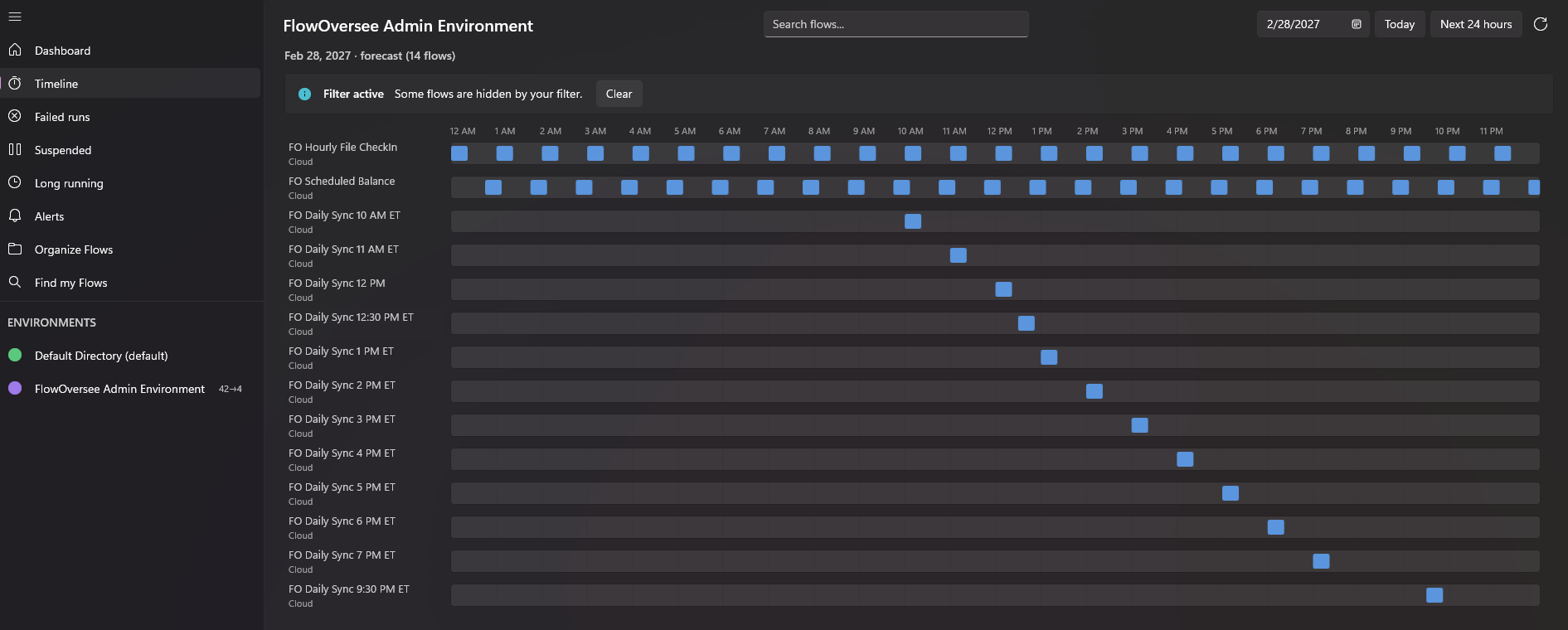Click the Organize Flows folder icon
Image resolution: width=1568 pixels, height=630 pixels.
click(15, 250)
